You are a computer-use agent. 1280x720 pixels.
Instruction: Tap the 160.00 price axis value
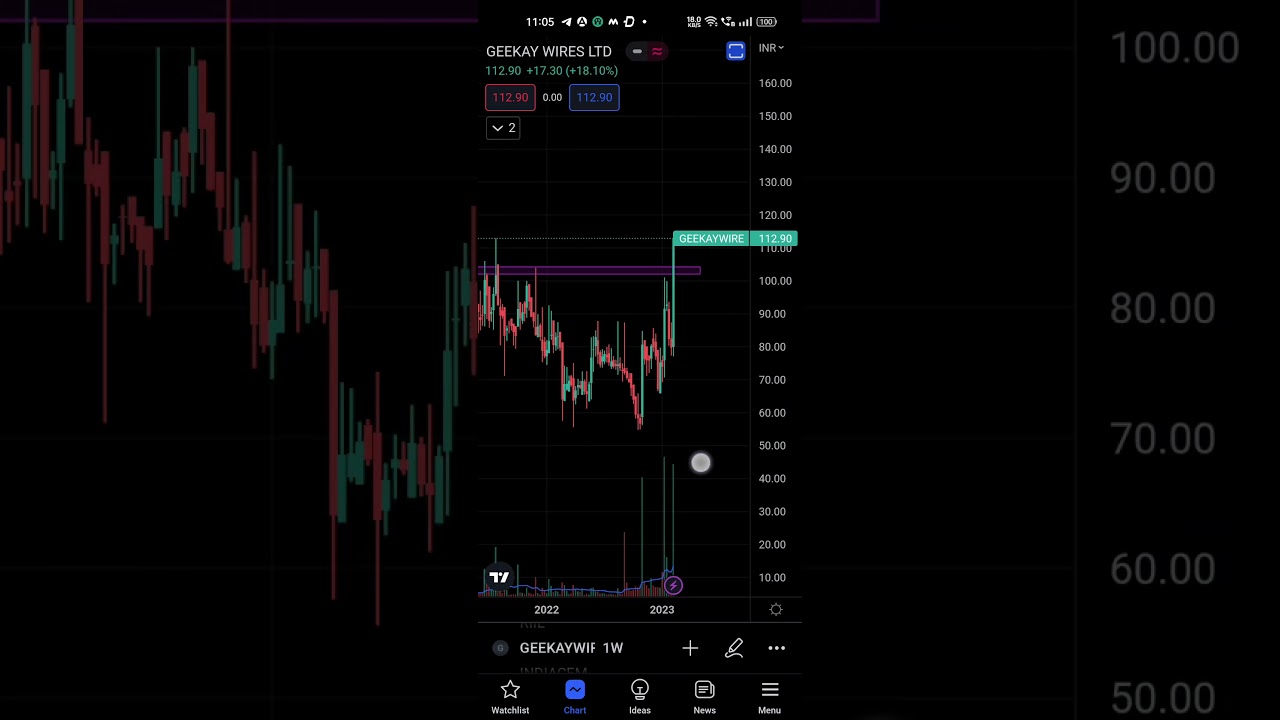point(775,83)
